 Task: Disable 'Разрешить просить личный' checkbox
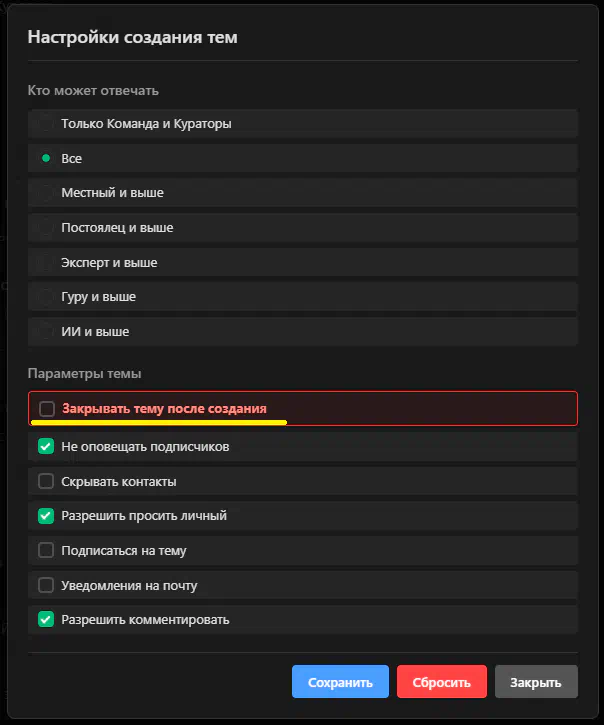coord(46,516)
